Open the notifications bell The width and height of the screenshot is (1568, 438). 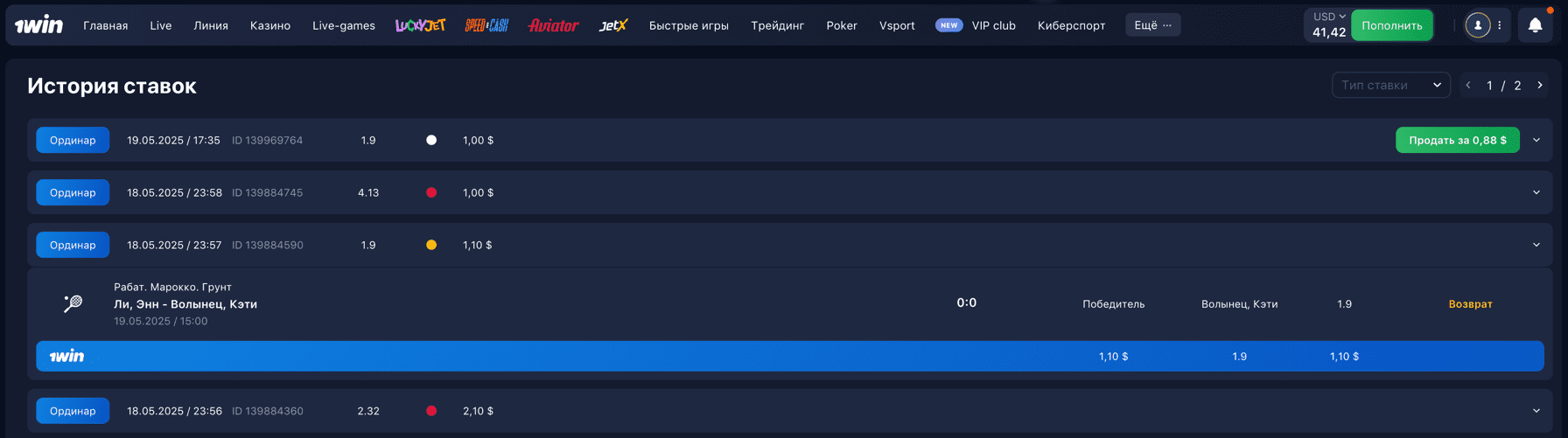(x=1535, y=25)
